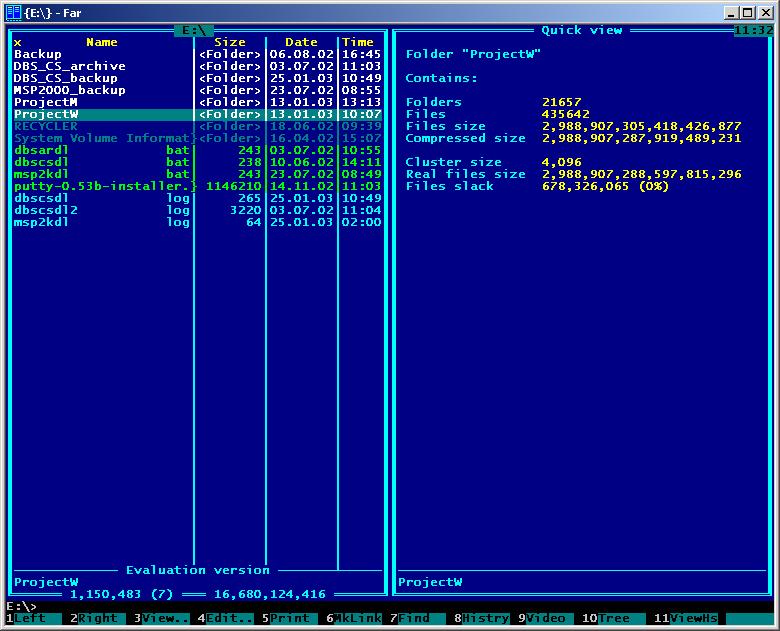This screenshot has height=631, width=780.
Task: Select the msp2kdl log file
Action: point(197,222)
